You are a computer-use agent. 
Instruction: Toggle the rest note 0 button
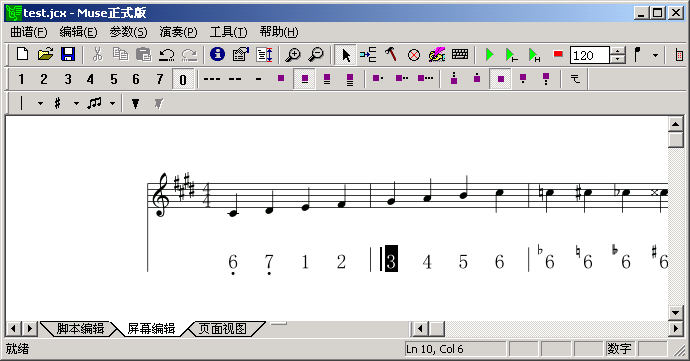pyautogui.click(x=183, y=80)
